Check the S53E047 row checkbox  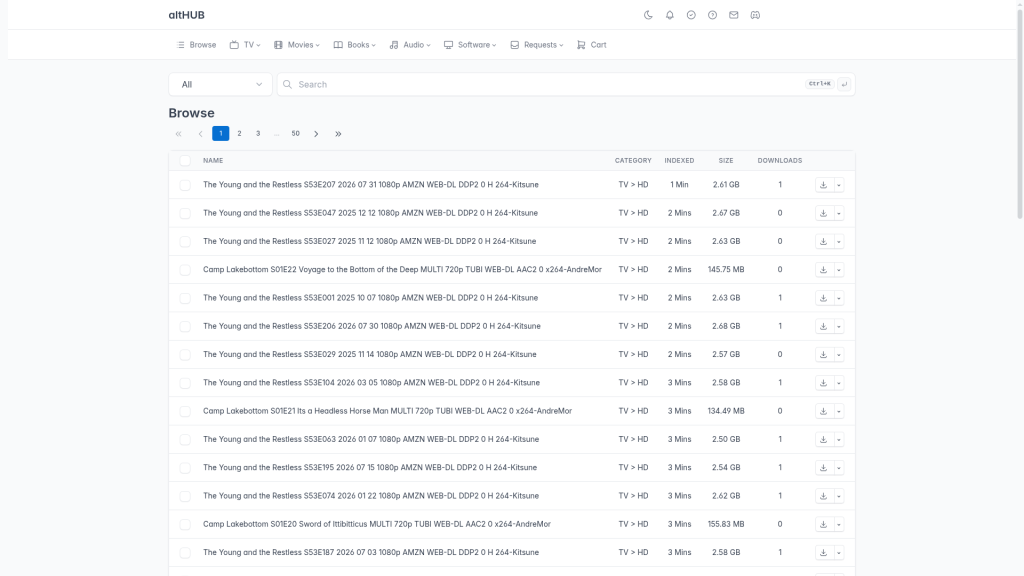click(185, 214)
